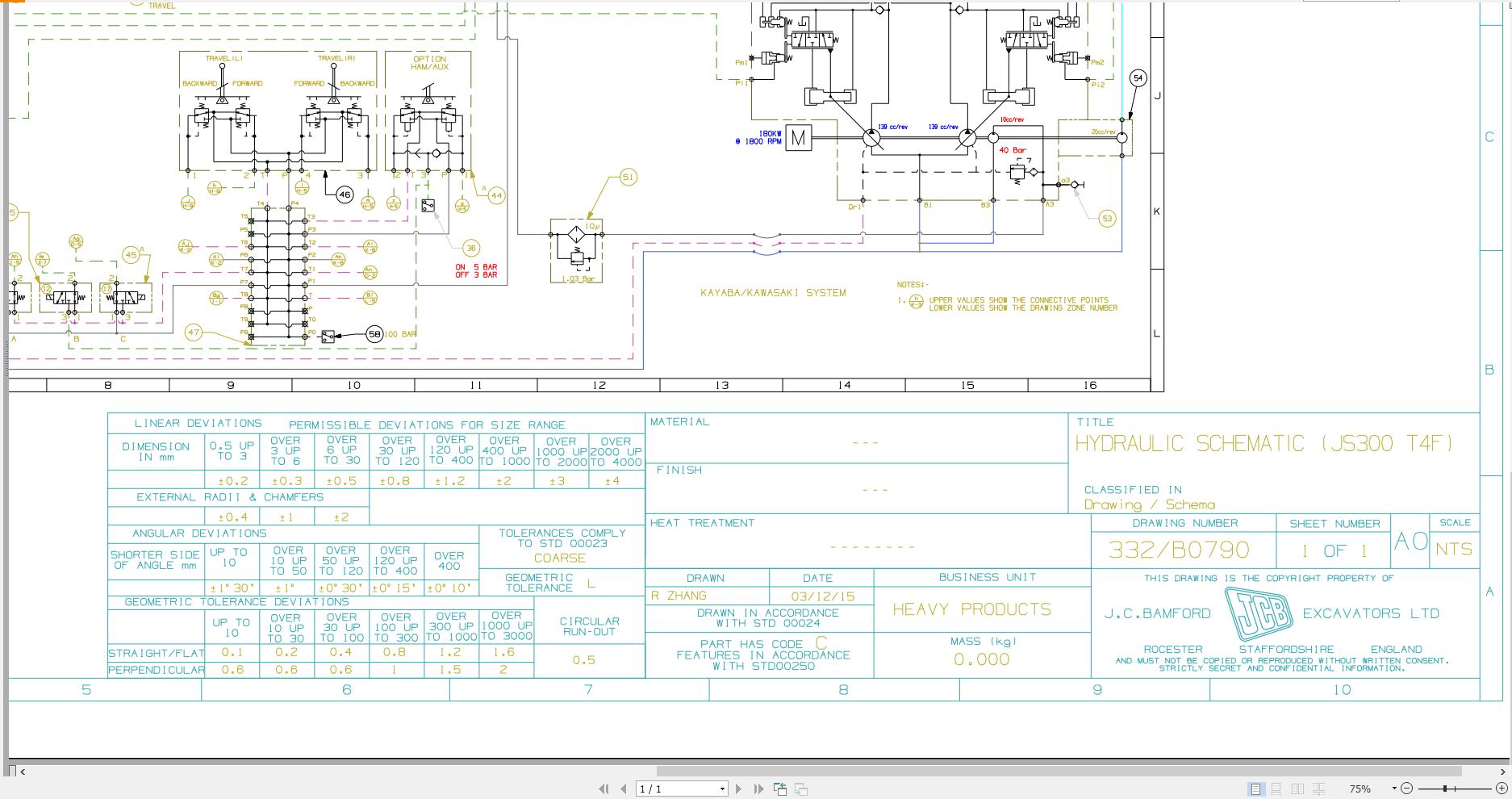Click the zoom slider handle
The height and width of the screenshot is (799, 1512).
click(1445, 788)
